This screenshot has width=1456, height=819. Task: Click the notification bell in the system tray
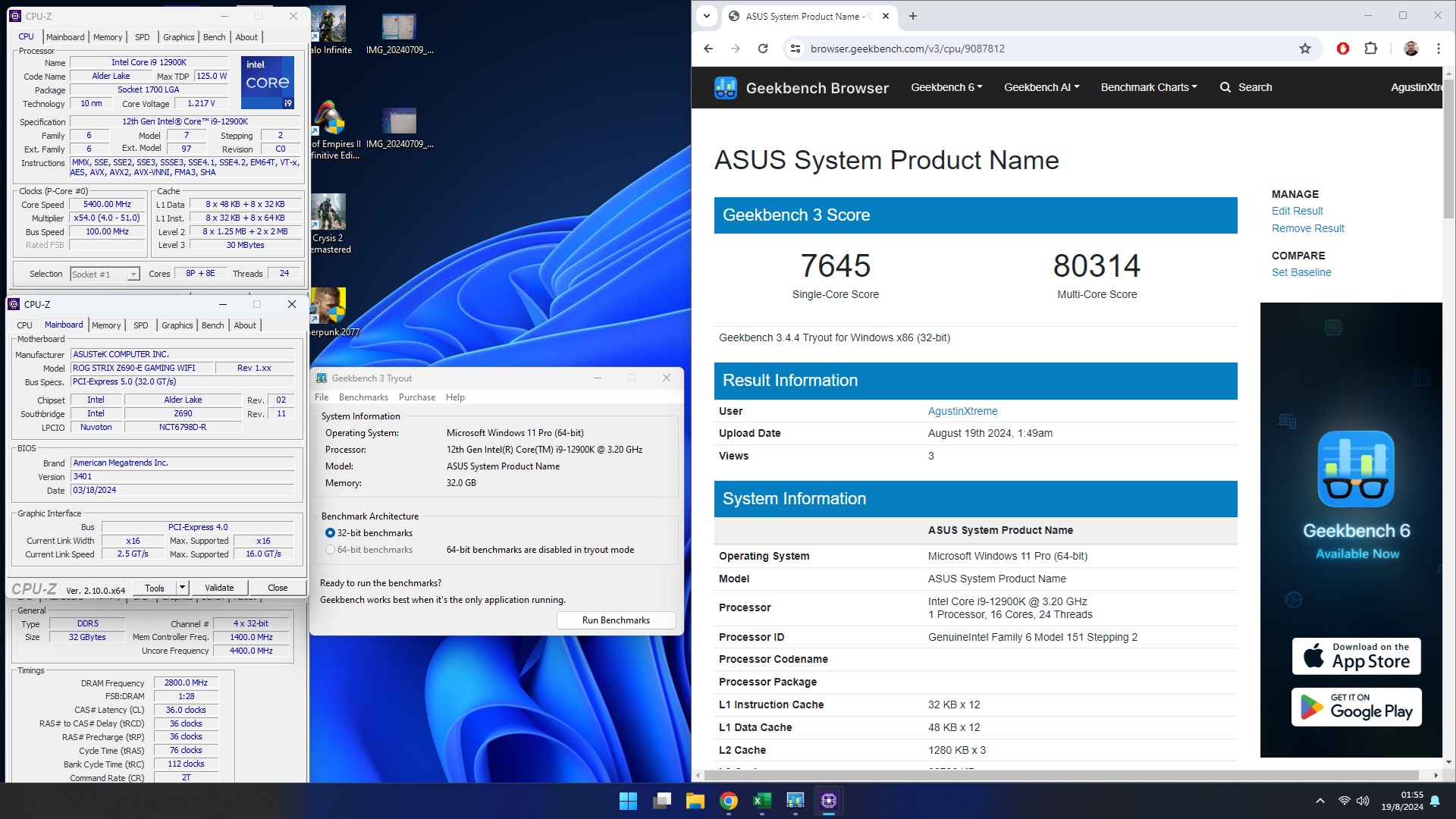[1435, 801]
